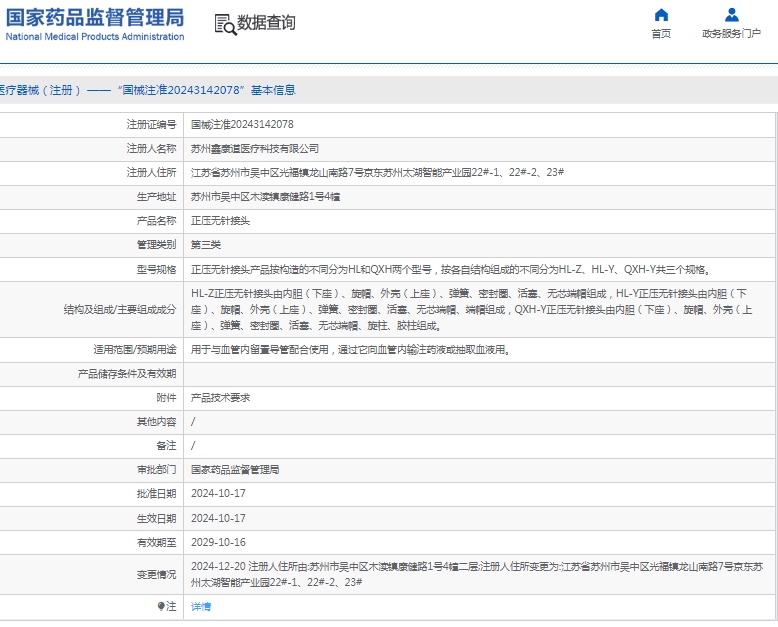This screenshot has width=778, height=627.
Task: Click management category value 第三类
Action: (x=205, y=245)
